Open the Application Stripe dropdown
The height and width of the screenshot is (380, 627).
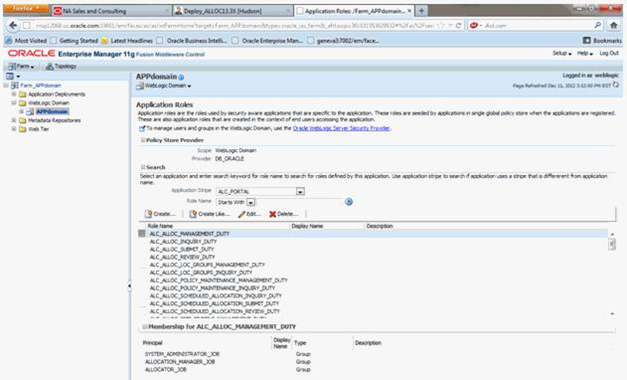click(300, 192)
